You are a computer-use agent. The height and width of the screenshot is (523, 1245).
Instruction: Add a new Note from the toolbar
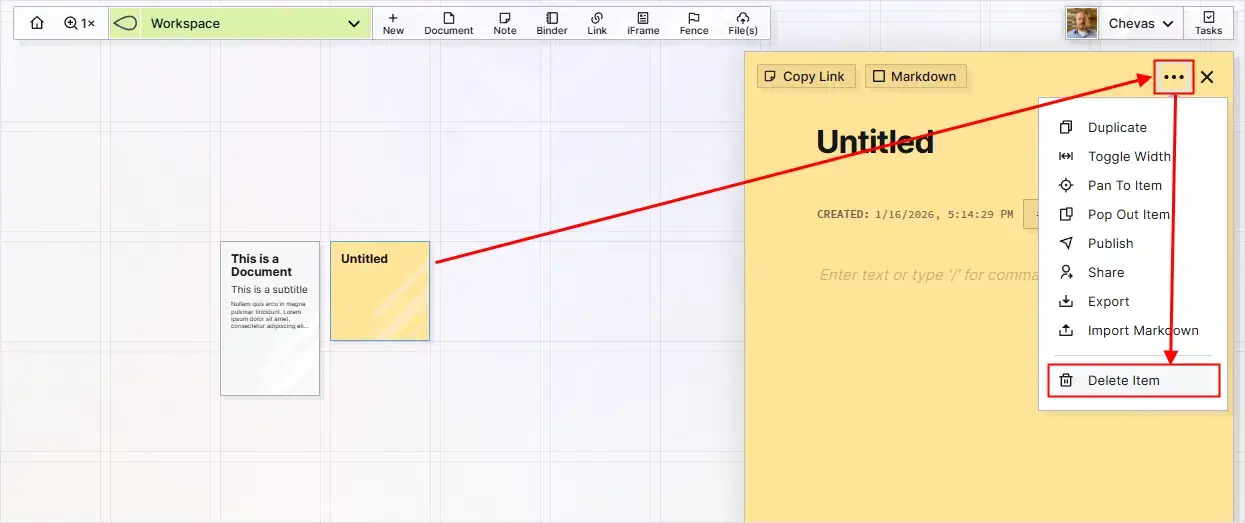coord(505,23)
